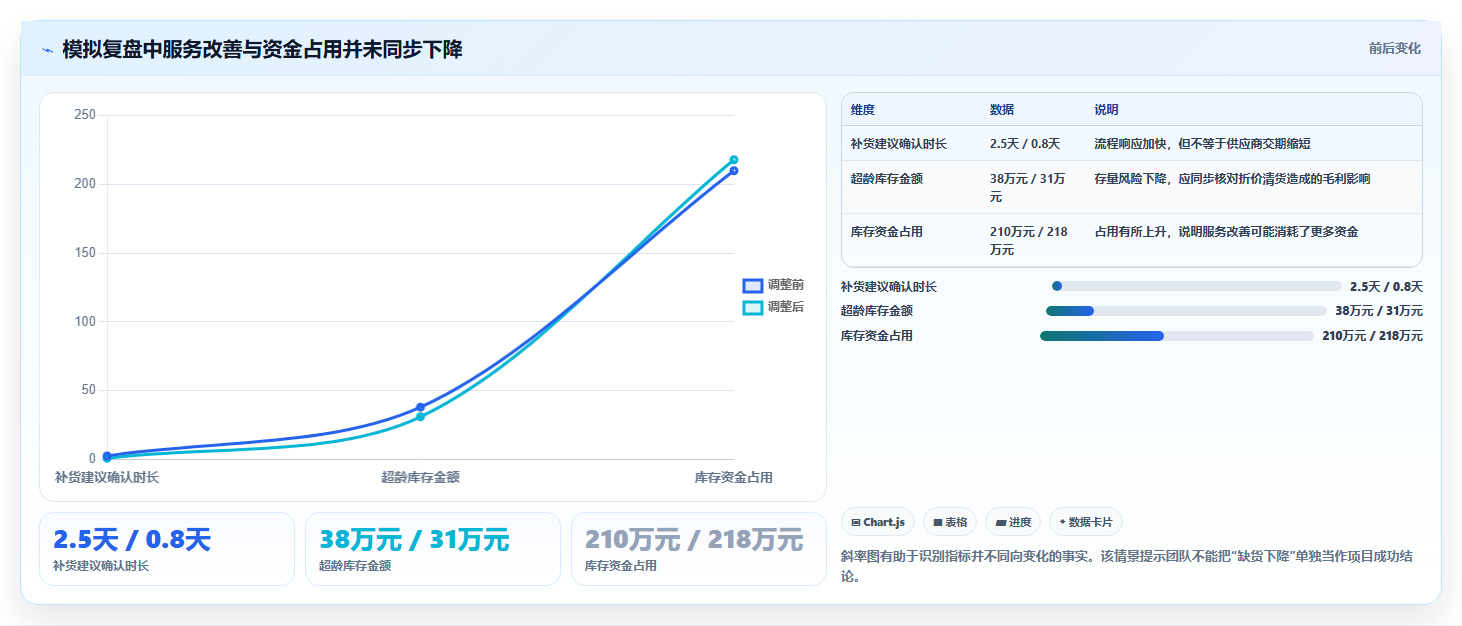The width and height of the screenshot is (1462, 626).
Task: Click the x-axis label 库存资金占用
Action: pos(734,478)
